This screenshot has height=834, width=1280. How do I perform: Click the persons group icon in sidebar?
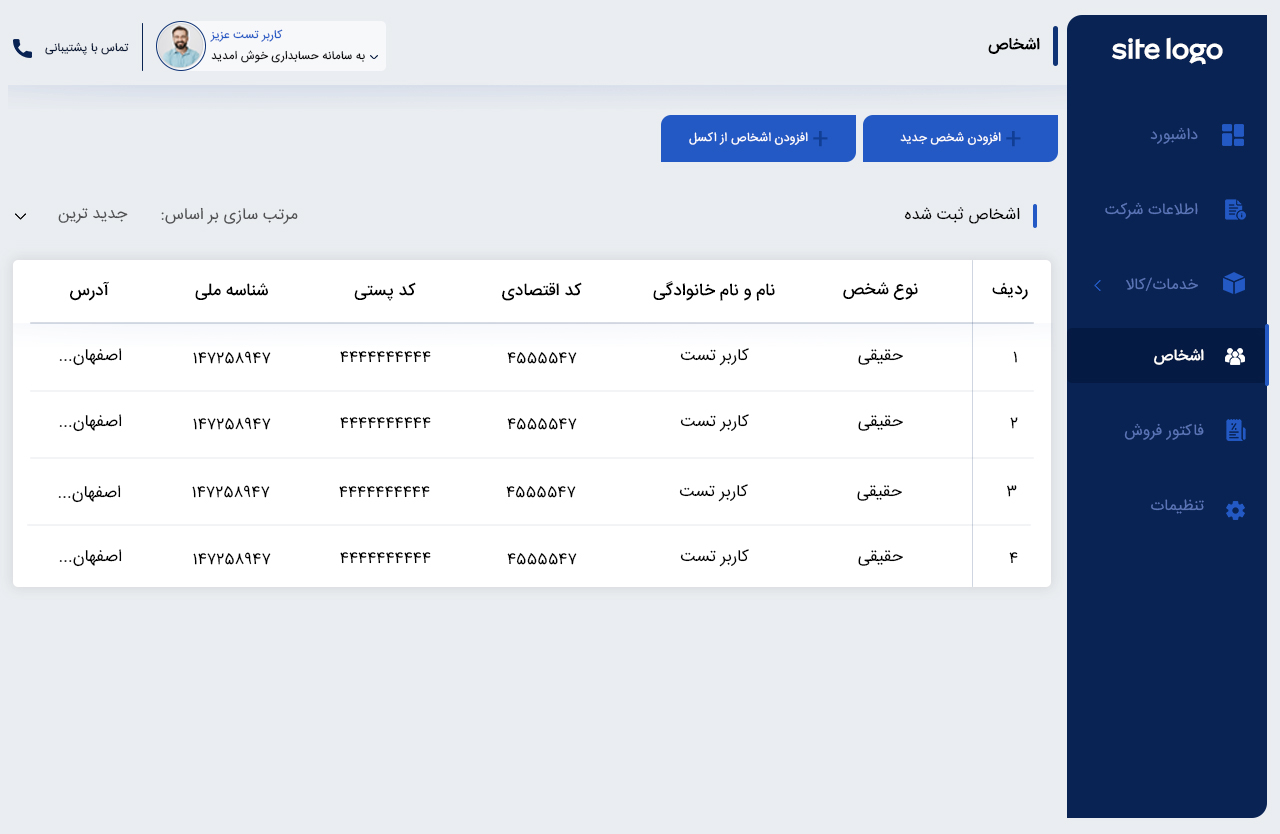coord(1235,356)
